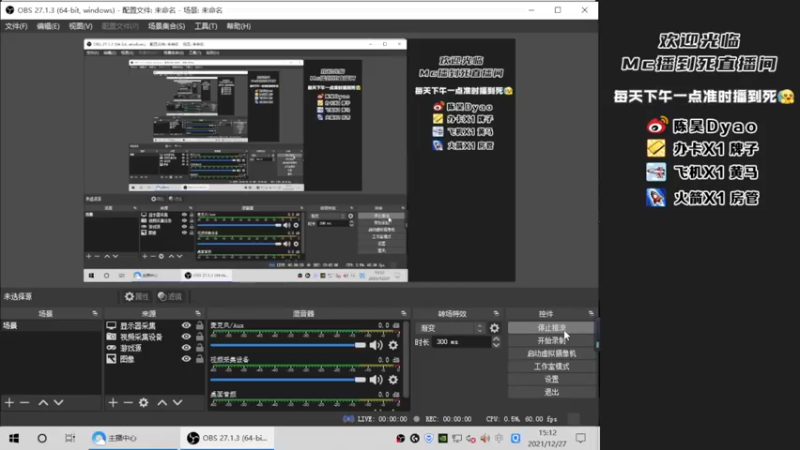The height and width of the screenshot is (450, 800).
Task: Remove the source using the minus icon in 来源 panel
Action: 128,403
